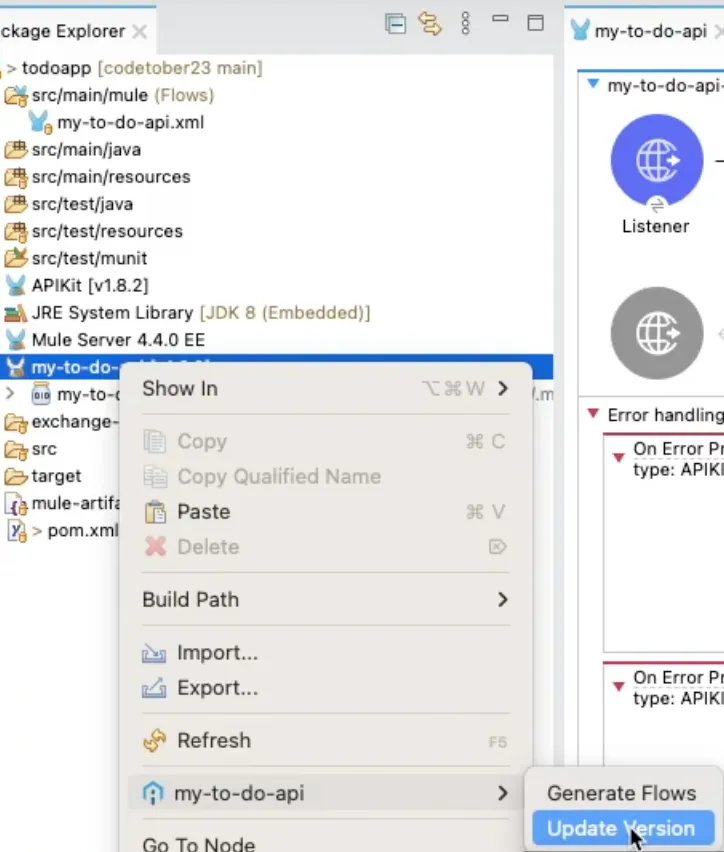Click the mule-artifact JSON file icon
The height and width of the screenshot is (852, 724).
17,504
